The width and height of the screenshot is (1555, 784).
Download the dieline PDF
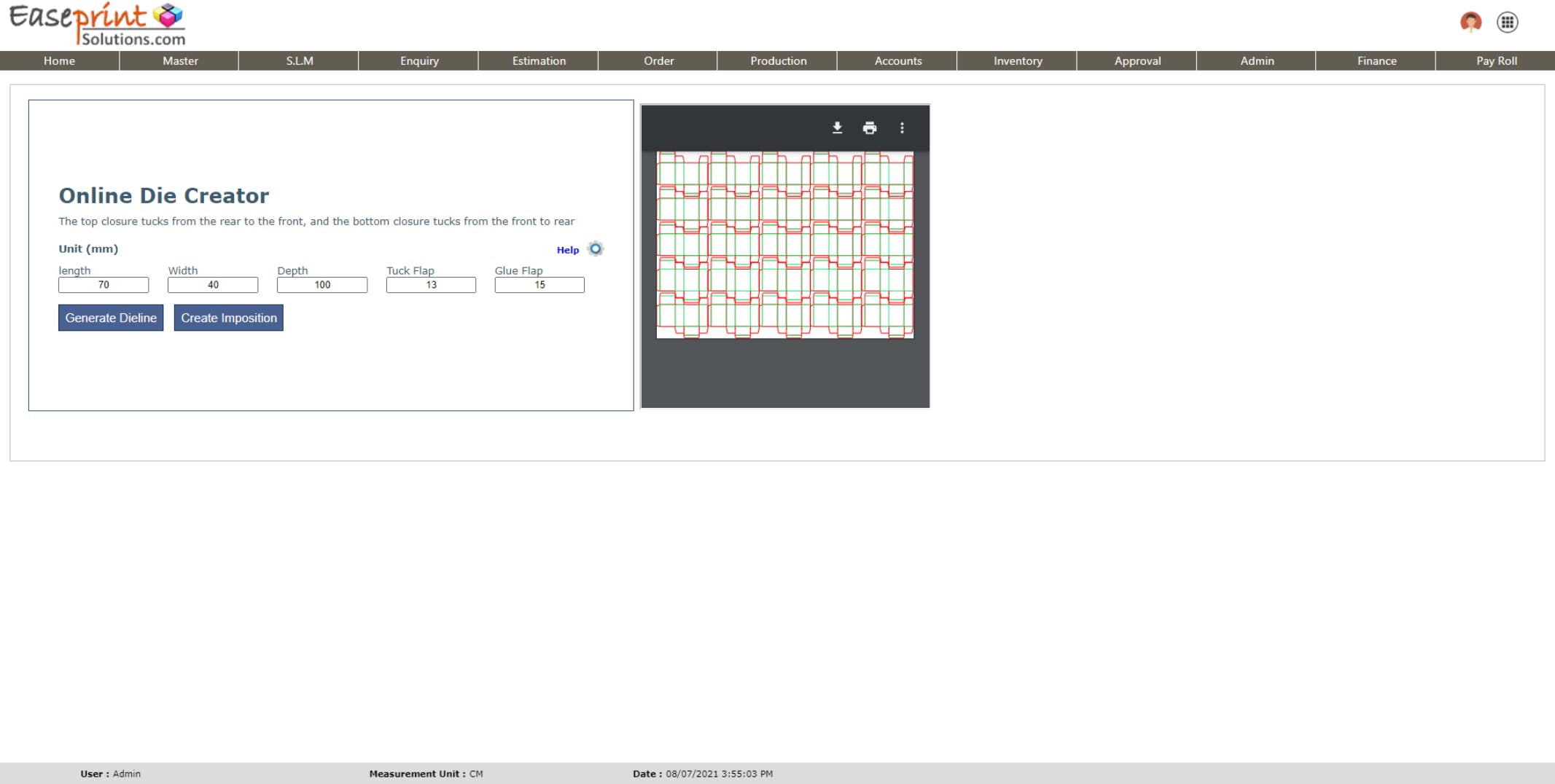837,128
